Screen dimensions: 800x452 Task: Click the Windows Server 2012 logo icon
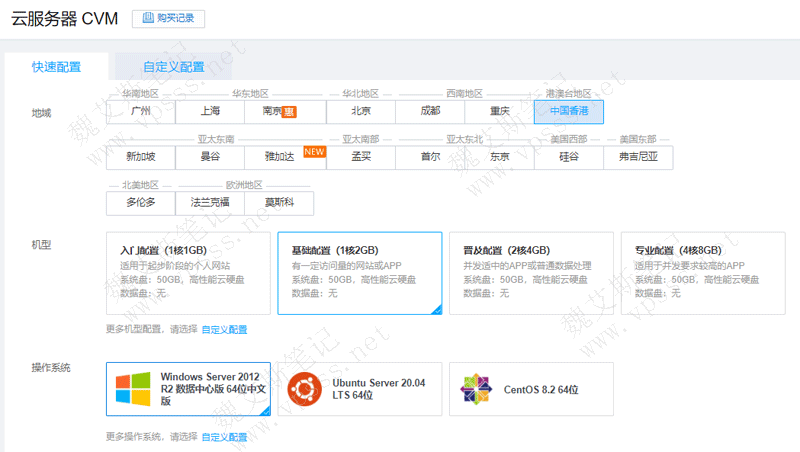click(x=133, y=389)
